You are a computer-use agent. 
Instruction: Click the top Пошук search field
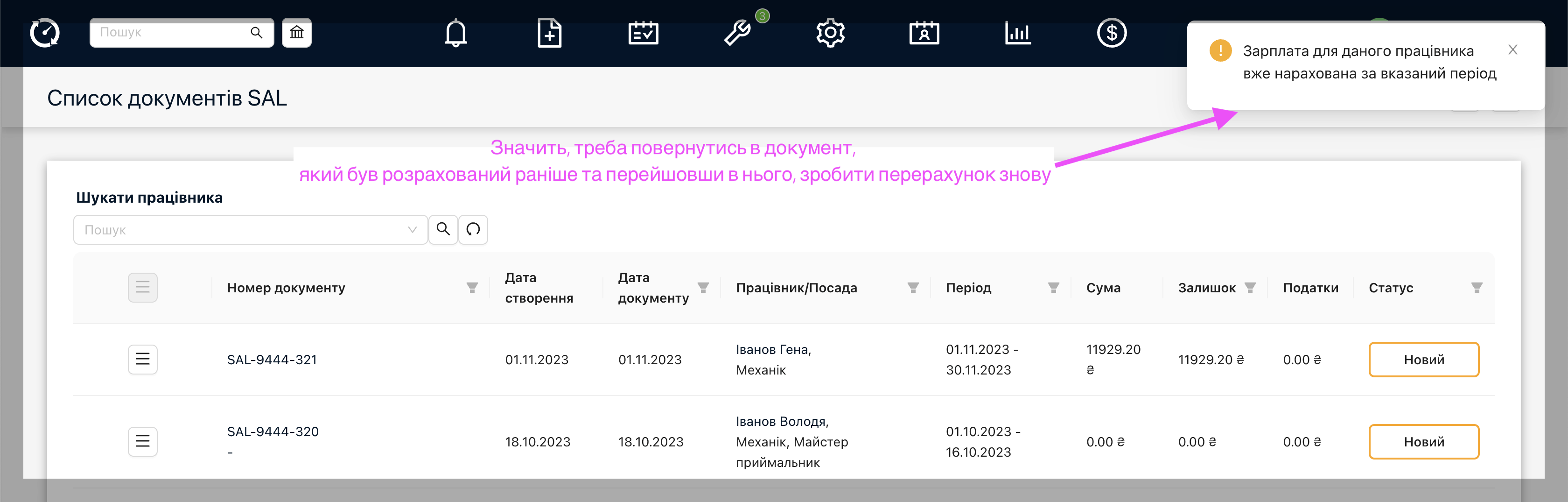click(x=170, y=33)
